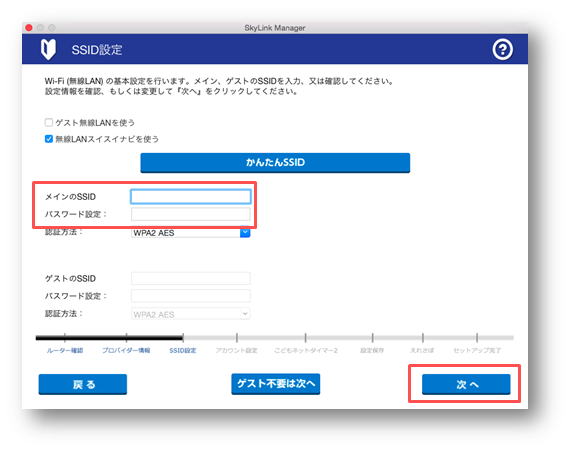The image size is (570, 451).
Task: Click the setup progress bar track
Action: [x=275, y=338]
